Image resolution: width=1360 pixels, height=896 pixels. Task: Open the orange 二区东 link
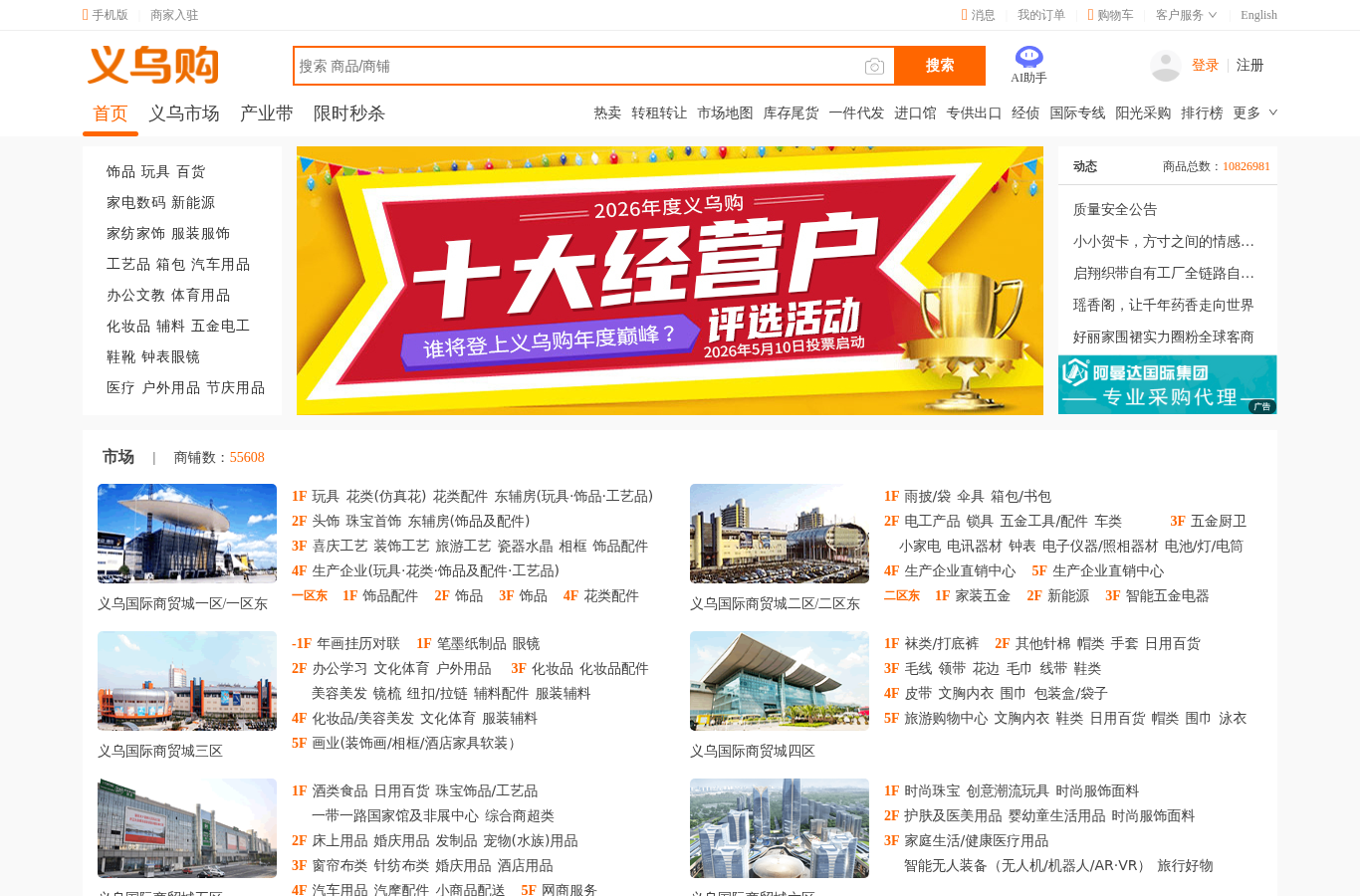point(902,595)
